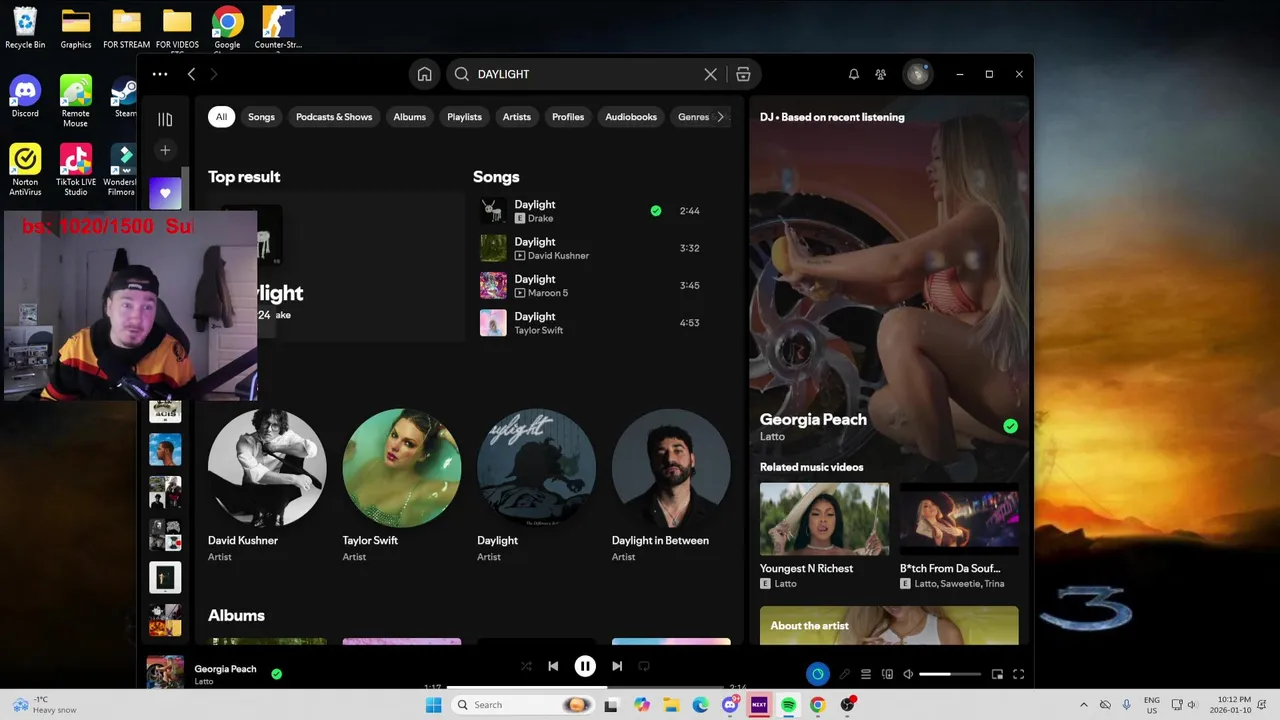Open the Maroon 5 artist link
Image resolution: width=1280 pixels, height=720 pixels.
point(547,293)
